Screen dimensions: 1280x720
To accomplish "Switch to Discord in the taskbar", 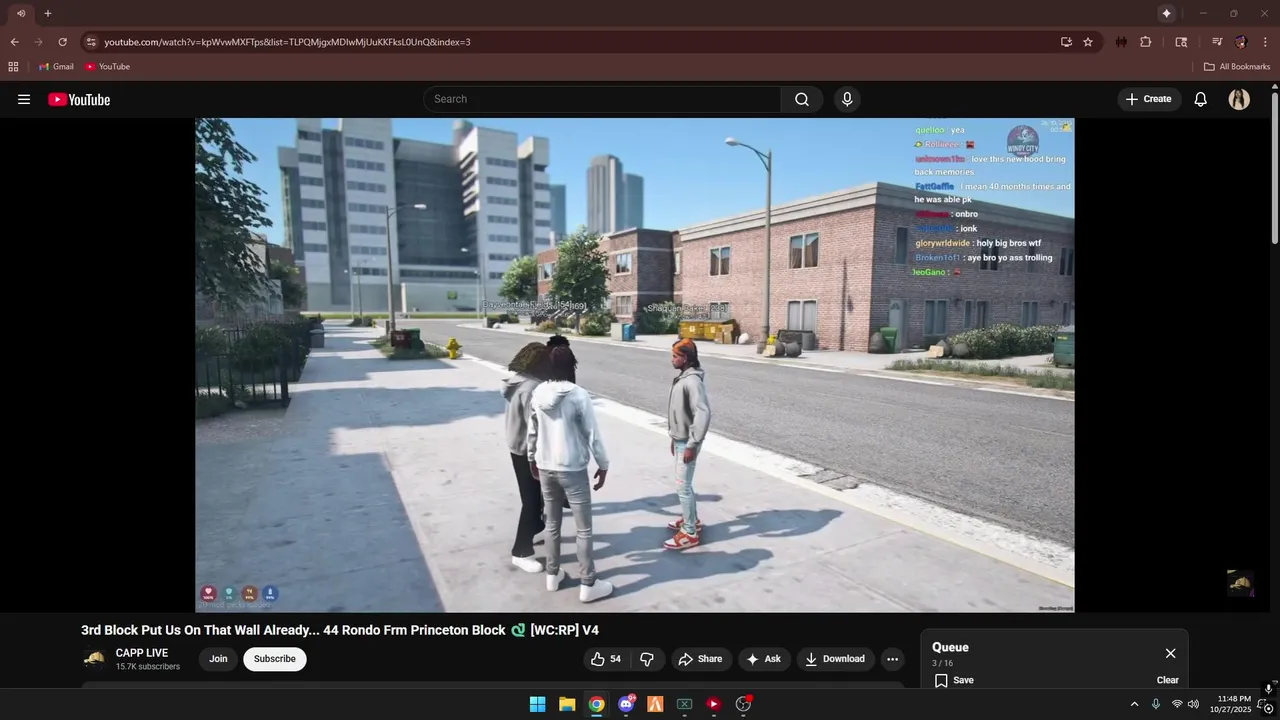I will tap(626, 704).
